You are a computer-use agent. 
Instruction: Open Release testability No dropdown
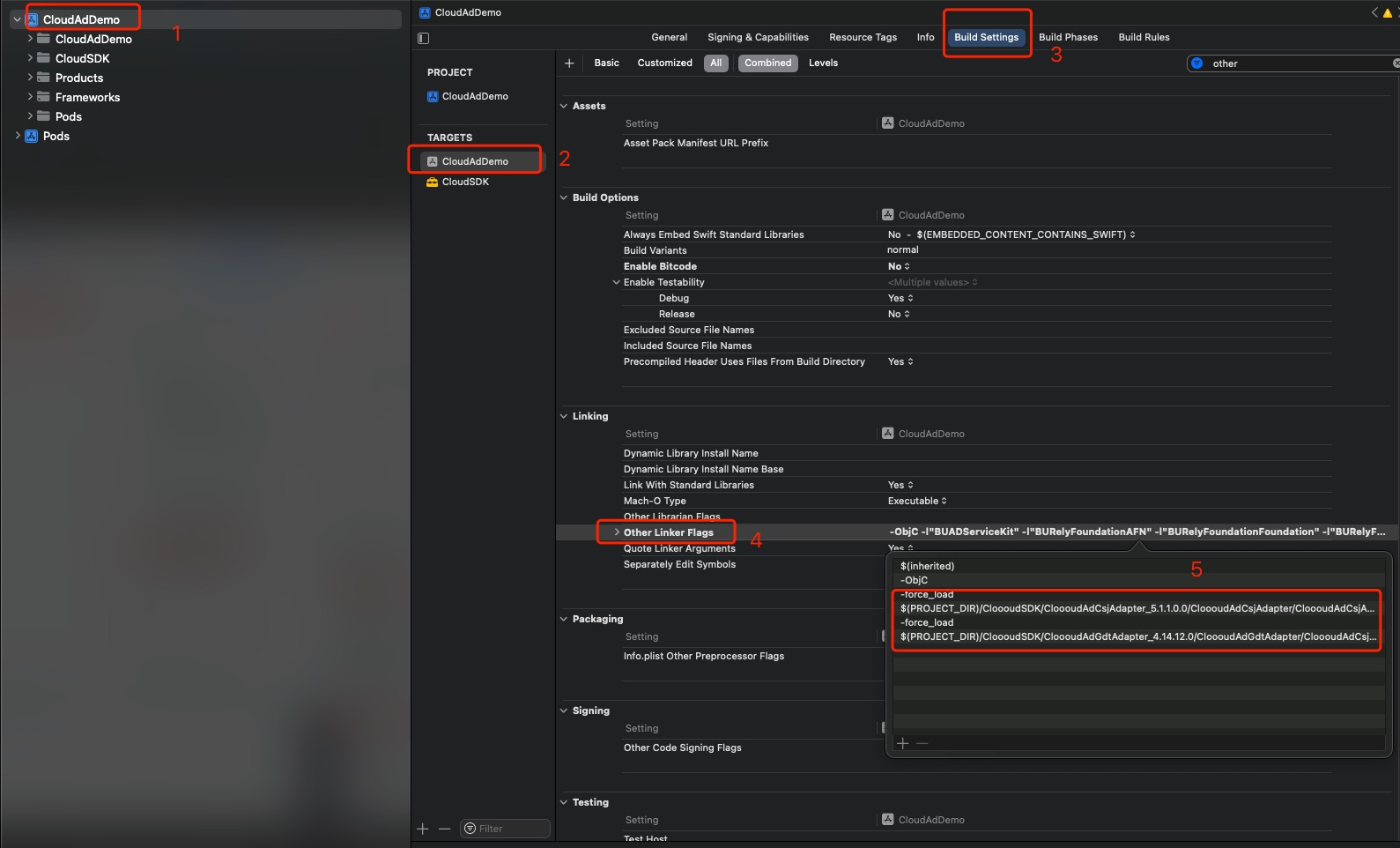899,314
